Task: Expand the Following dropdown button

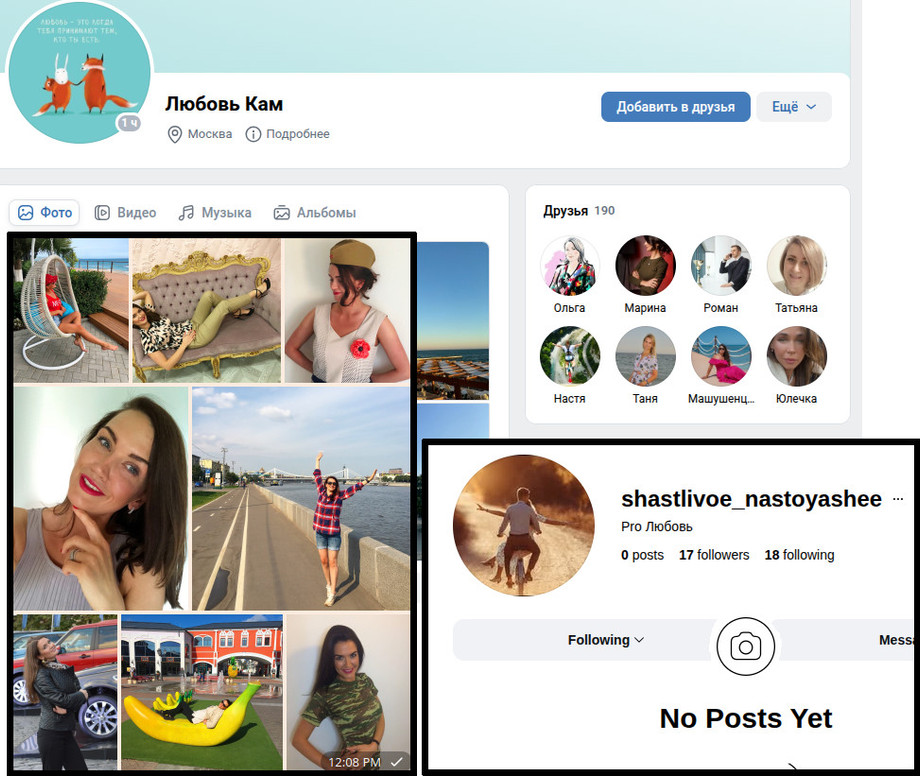Action: click(x=606, y=640)
